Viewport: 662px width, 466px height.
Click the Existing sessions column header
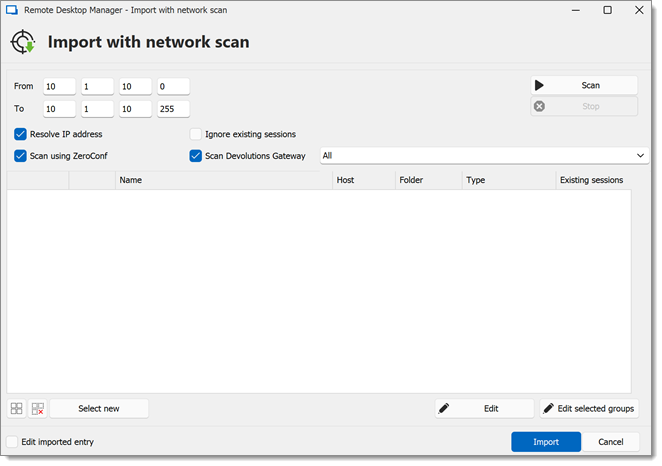click(x=593, y=180)
